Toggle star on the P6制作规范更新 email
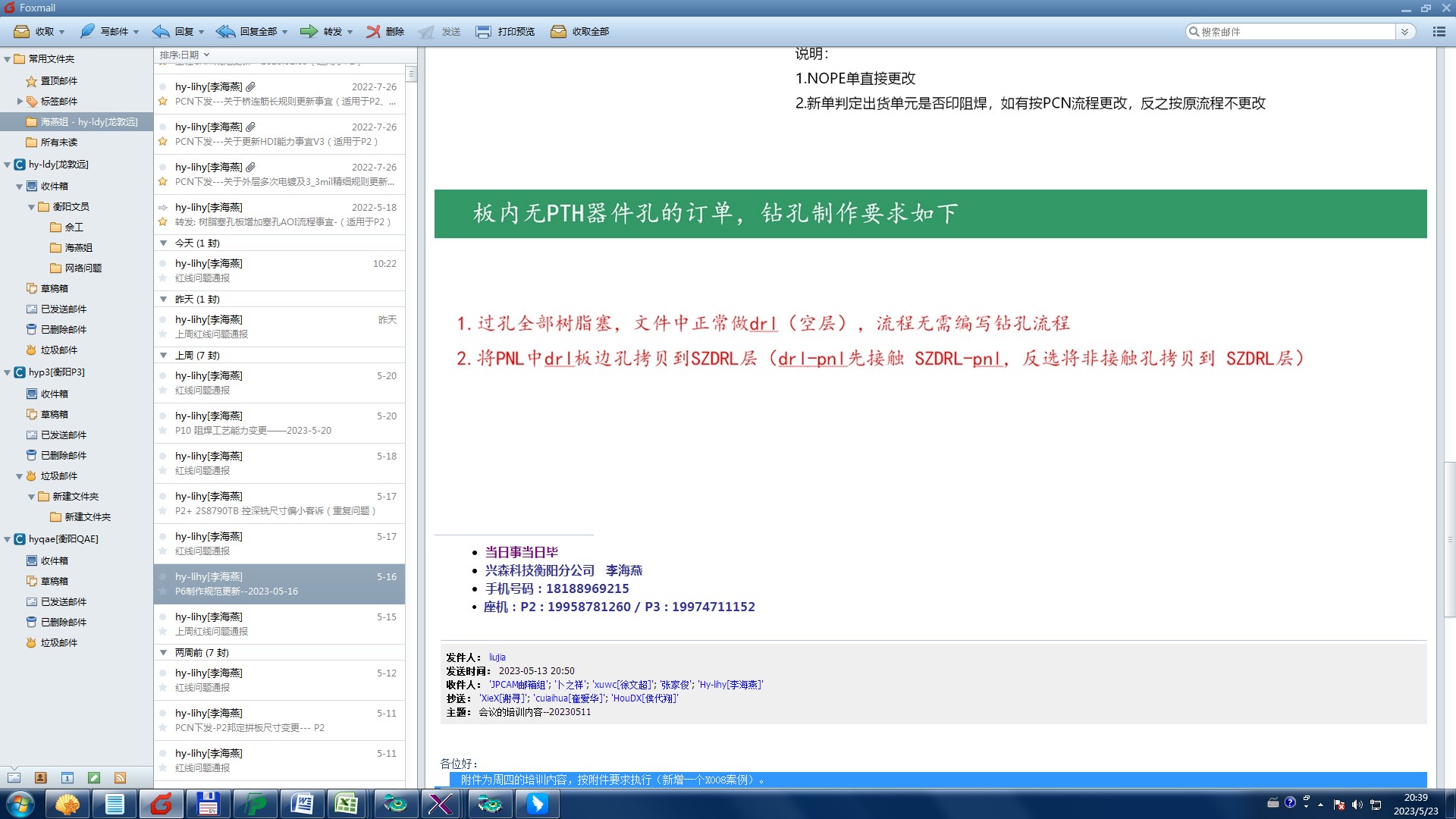 [162, 591]
